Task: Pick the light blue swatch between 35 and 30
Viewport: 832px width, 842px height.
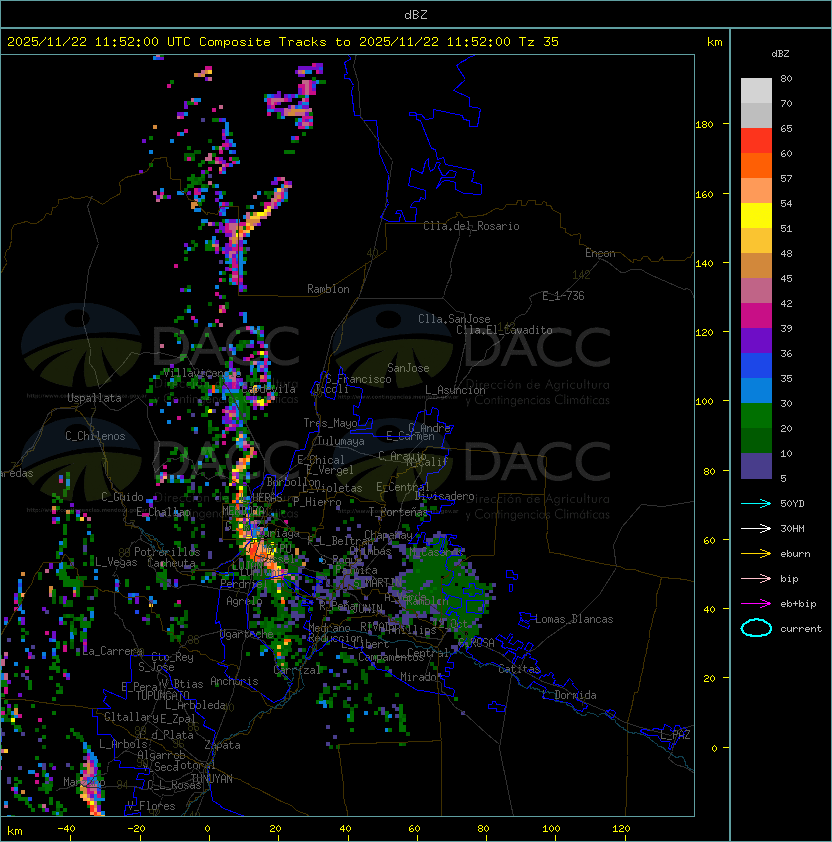Action: [x=756, y=390]
